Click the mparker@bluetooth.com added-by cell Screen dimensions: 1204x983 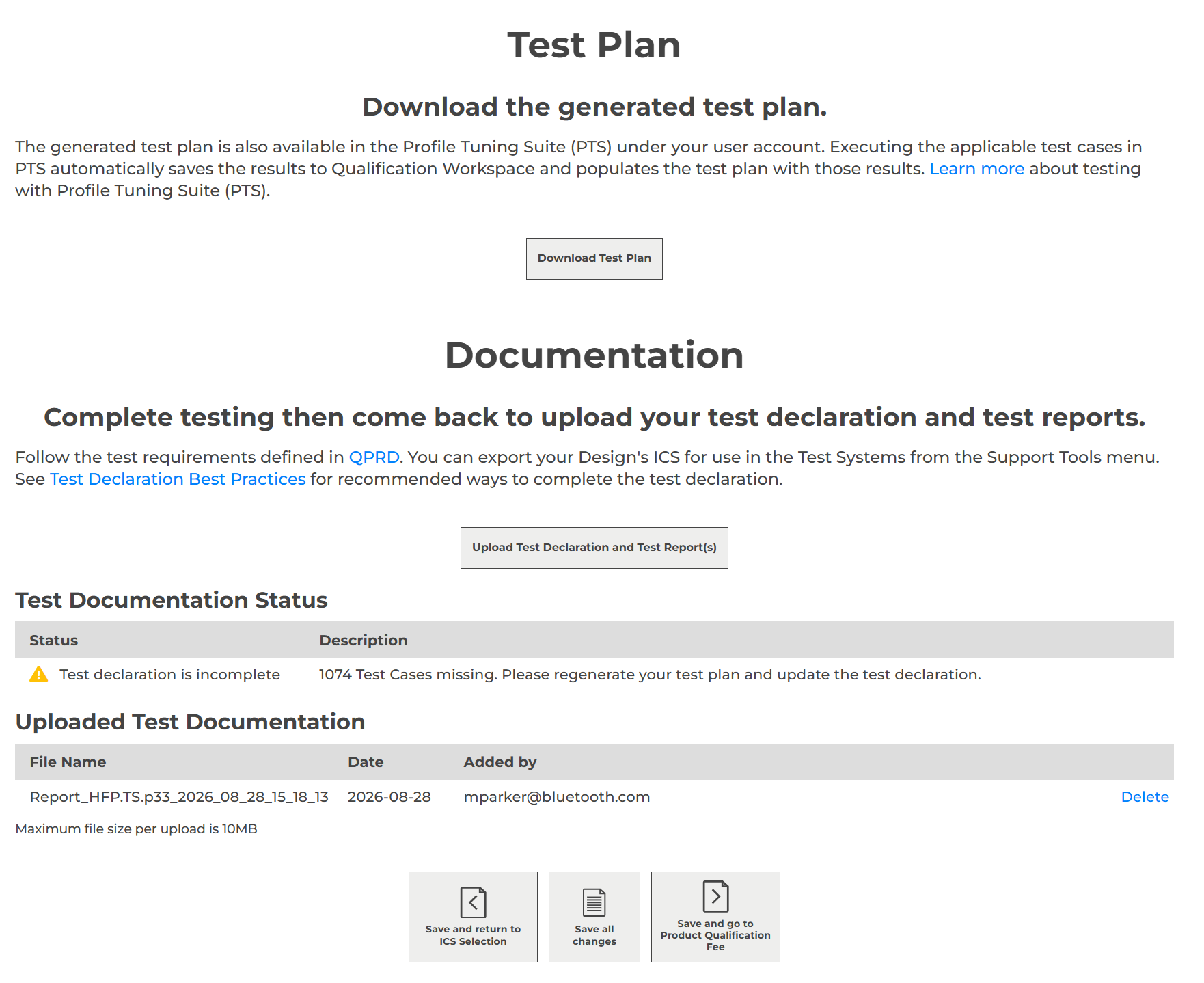[x=556, y=797]
